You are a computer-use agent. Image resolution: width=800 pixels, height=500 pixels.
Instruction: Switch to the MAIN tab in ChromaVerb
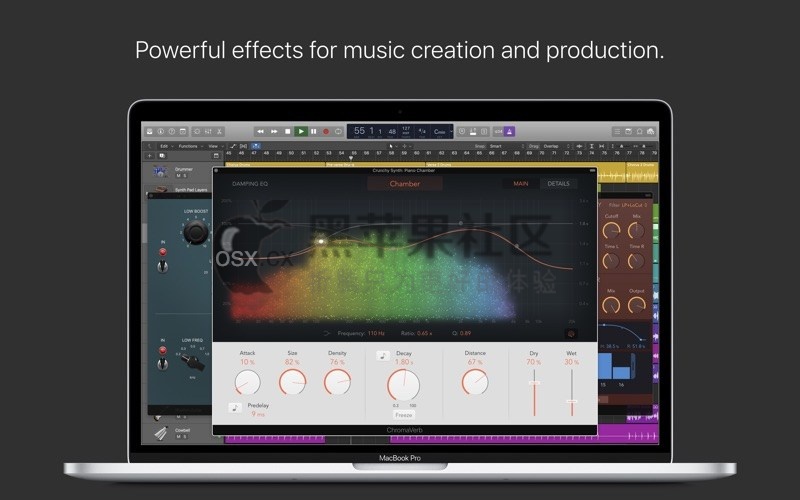pyautogui.click(x=520, y=184)
